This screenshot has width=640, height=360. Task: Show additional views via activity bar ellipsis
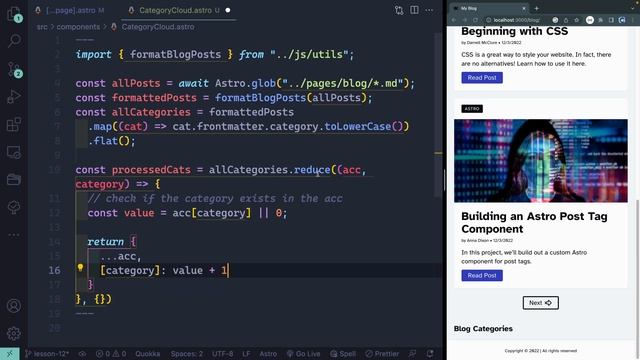point(14,235)
